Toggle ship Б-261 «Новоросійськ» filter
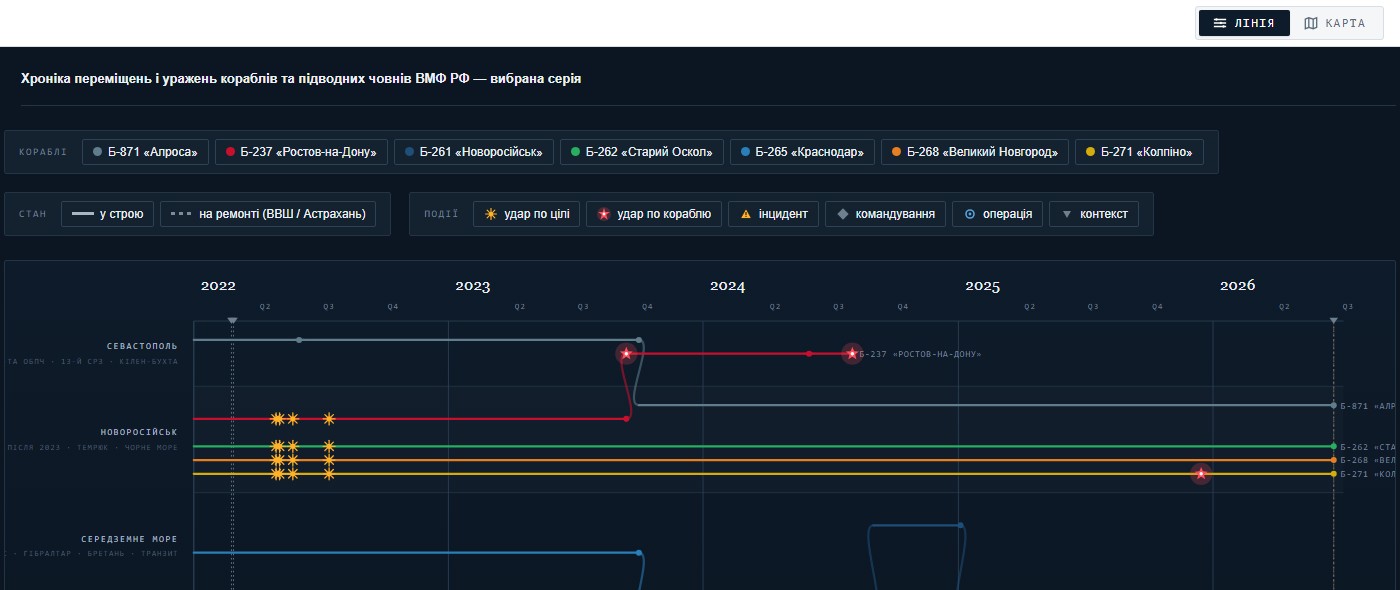 pyautogui.click(x=473, y=152)
